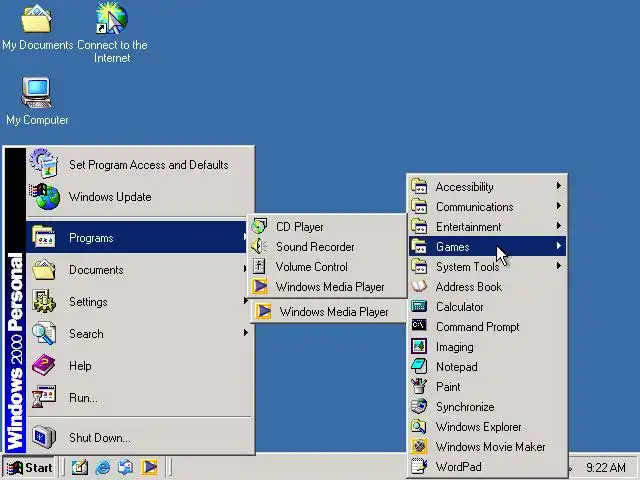Open Address Book icon
This screenshot has height=480, width=640.
(x=419, y=286)
